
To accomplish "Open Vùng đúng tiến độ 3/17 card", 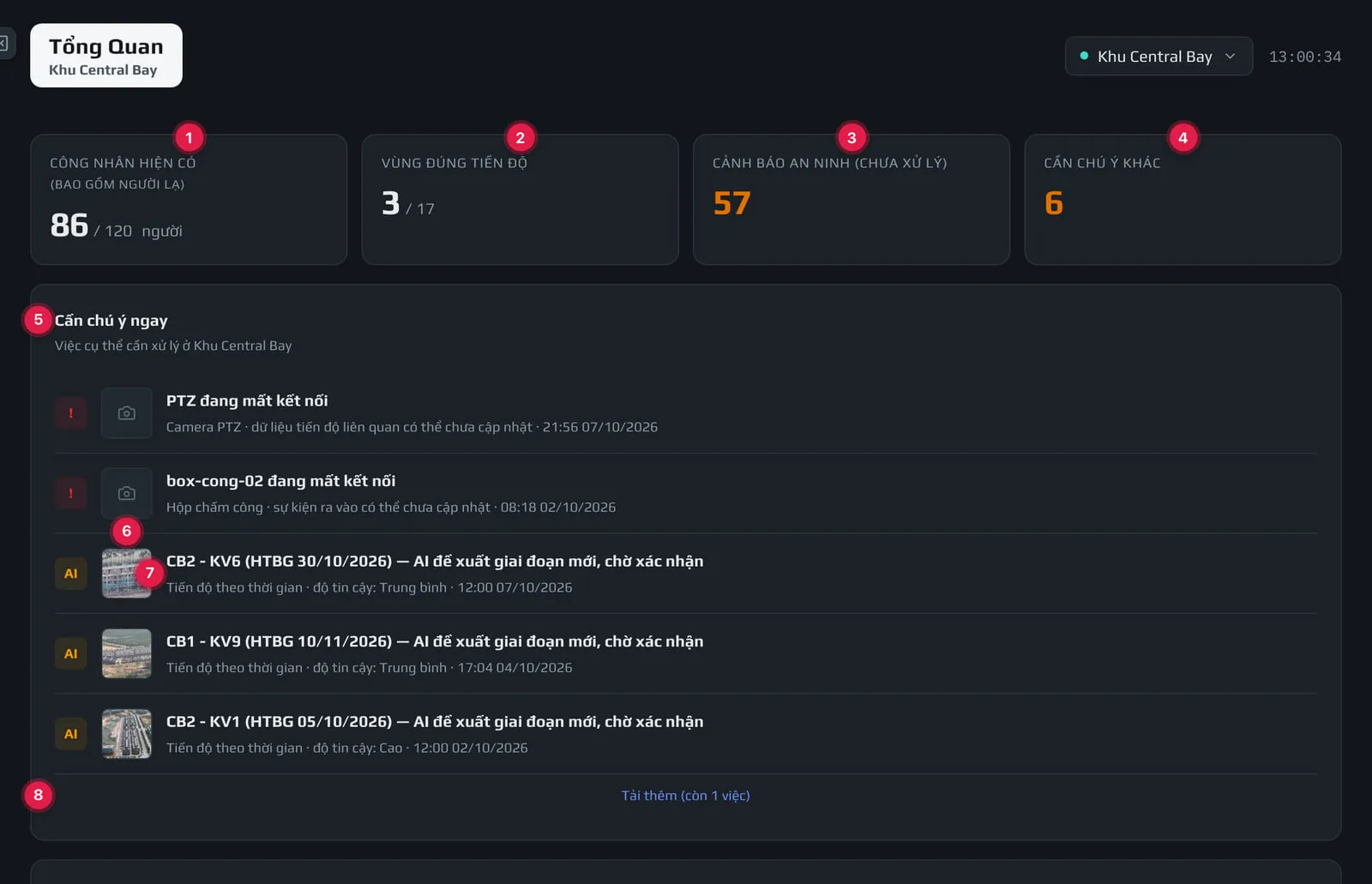I will tap(520, 199).
